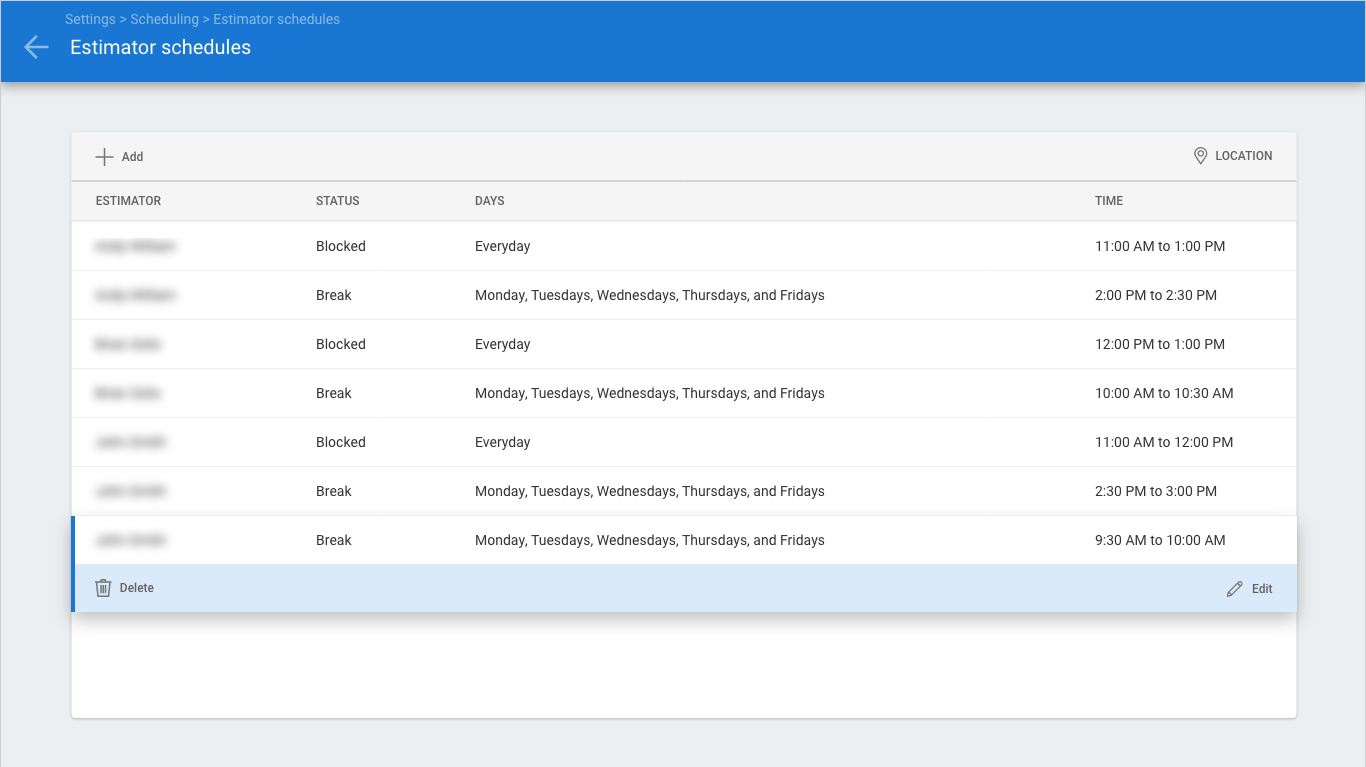Click Blocked status in 11:00 AM to 12:00 PM row
The width and height of the screenshot is (1366, 767).
click(x=341, y=442)
